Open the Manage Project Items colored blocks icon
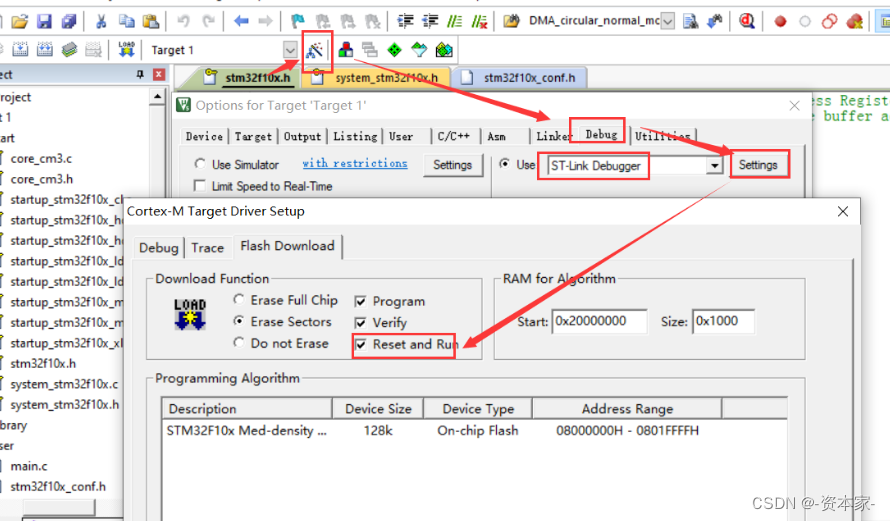Image resolution: width=890 pixels, height=521 pixels. click(x=345, y=50)
